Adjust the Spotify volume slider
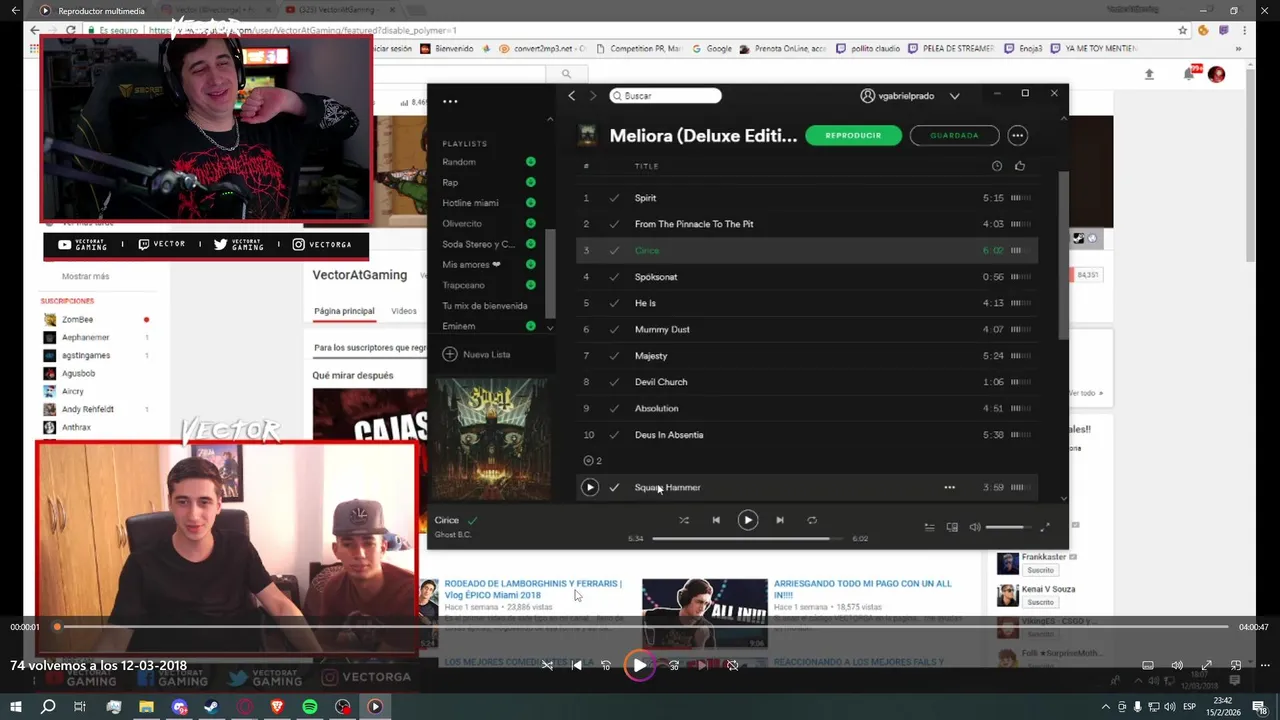The height and width of the screenshot is (720, 1280). pyautogui.click(x=1009, y=527)
